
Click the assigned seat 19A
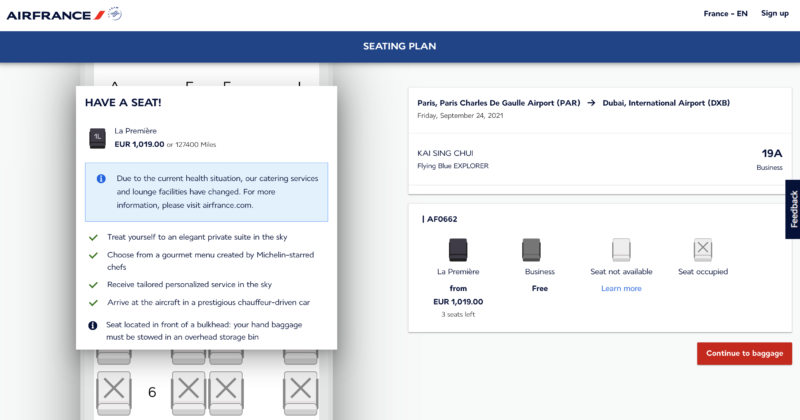(771, 153)
